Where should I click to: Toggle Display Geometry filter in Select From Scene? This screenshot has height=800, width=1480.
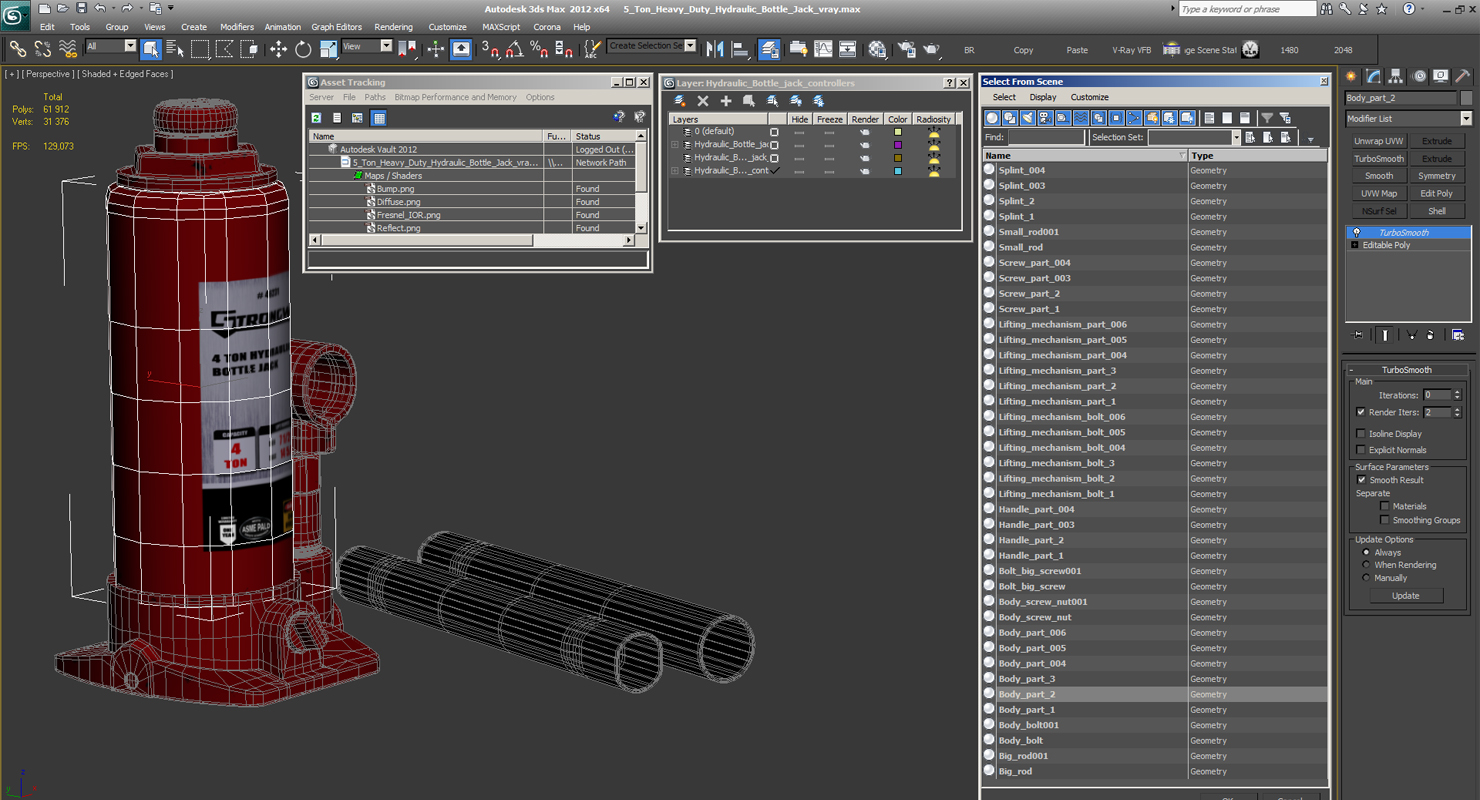(x=993, y=118)
